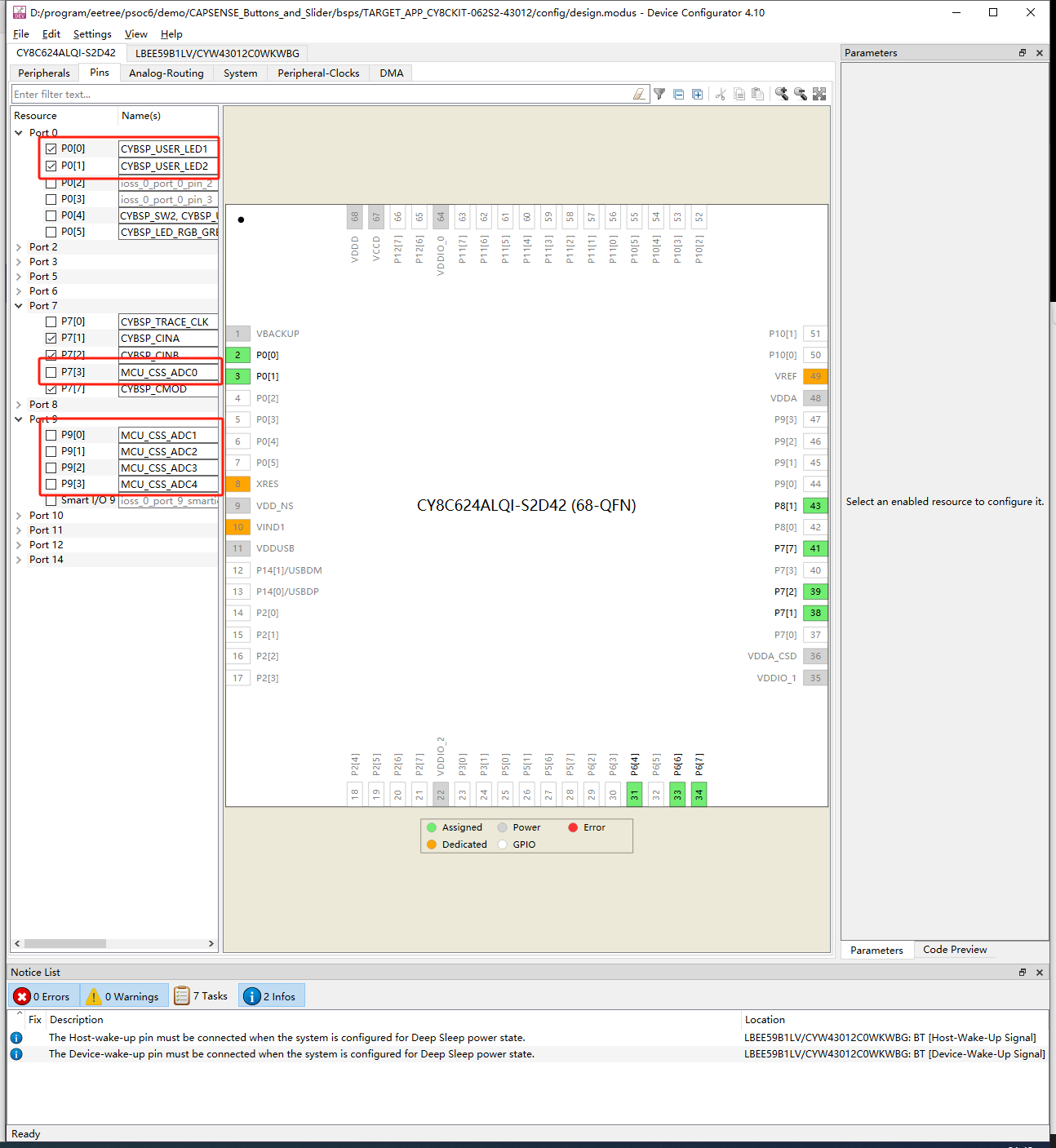Select pin 8 XRES on chip
1056x1148 pixels.
[238, 484]
